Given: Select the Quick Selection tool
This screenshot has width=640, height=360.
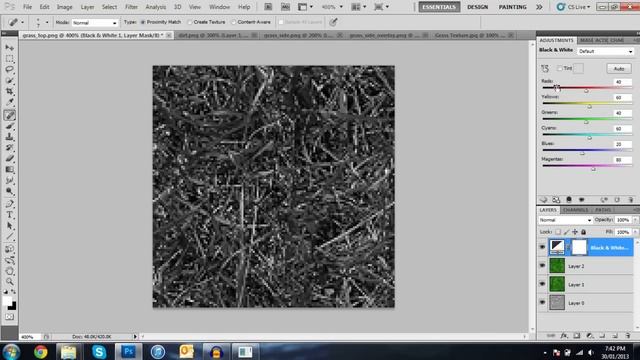Looking at the screenshot, I should (9, 81).
